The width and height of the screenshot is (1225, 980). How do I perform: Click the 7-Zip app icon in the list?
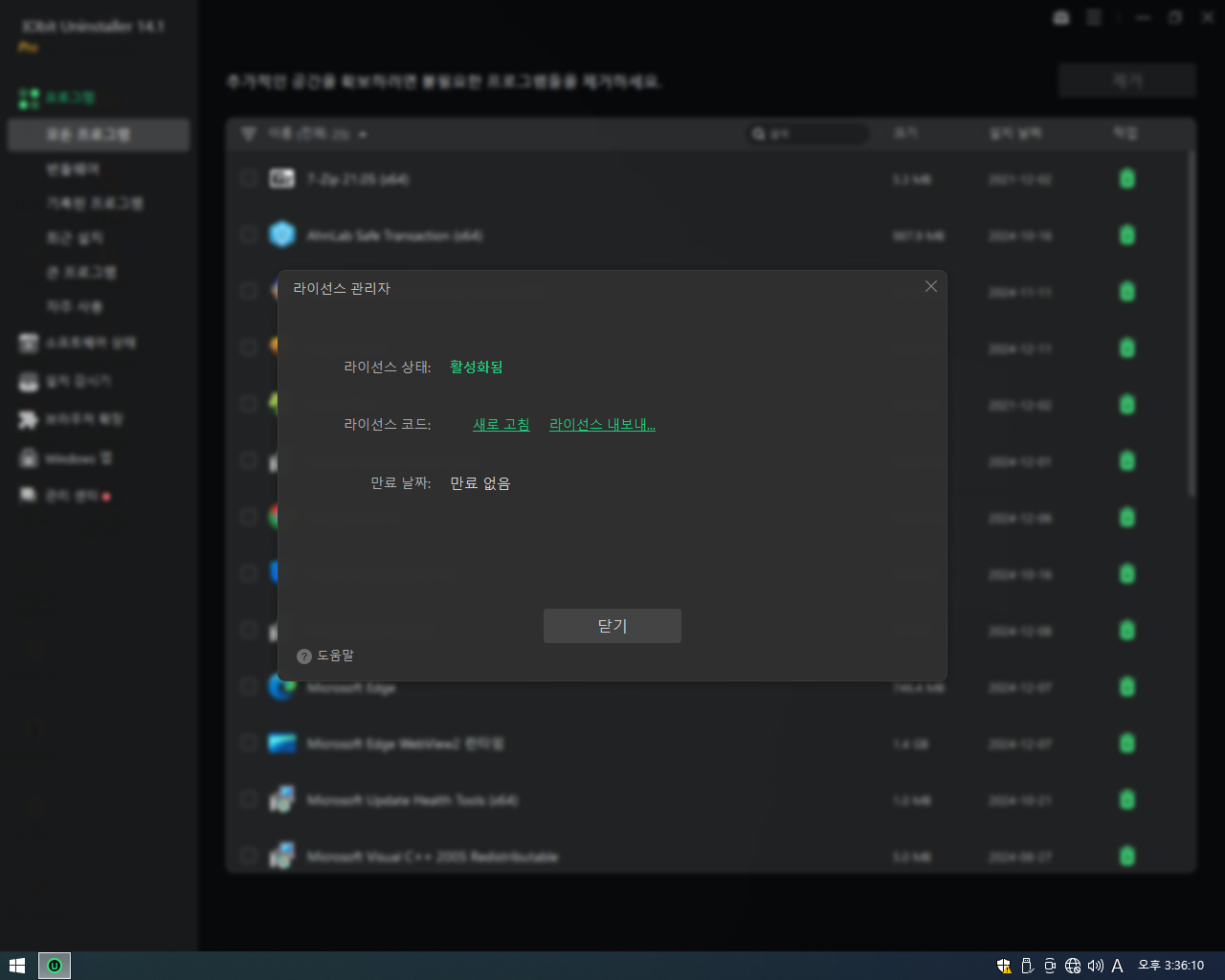[282, 178]
